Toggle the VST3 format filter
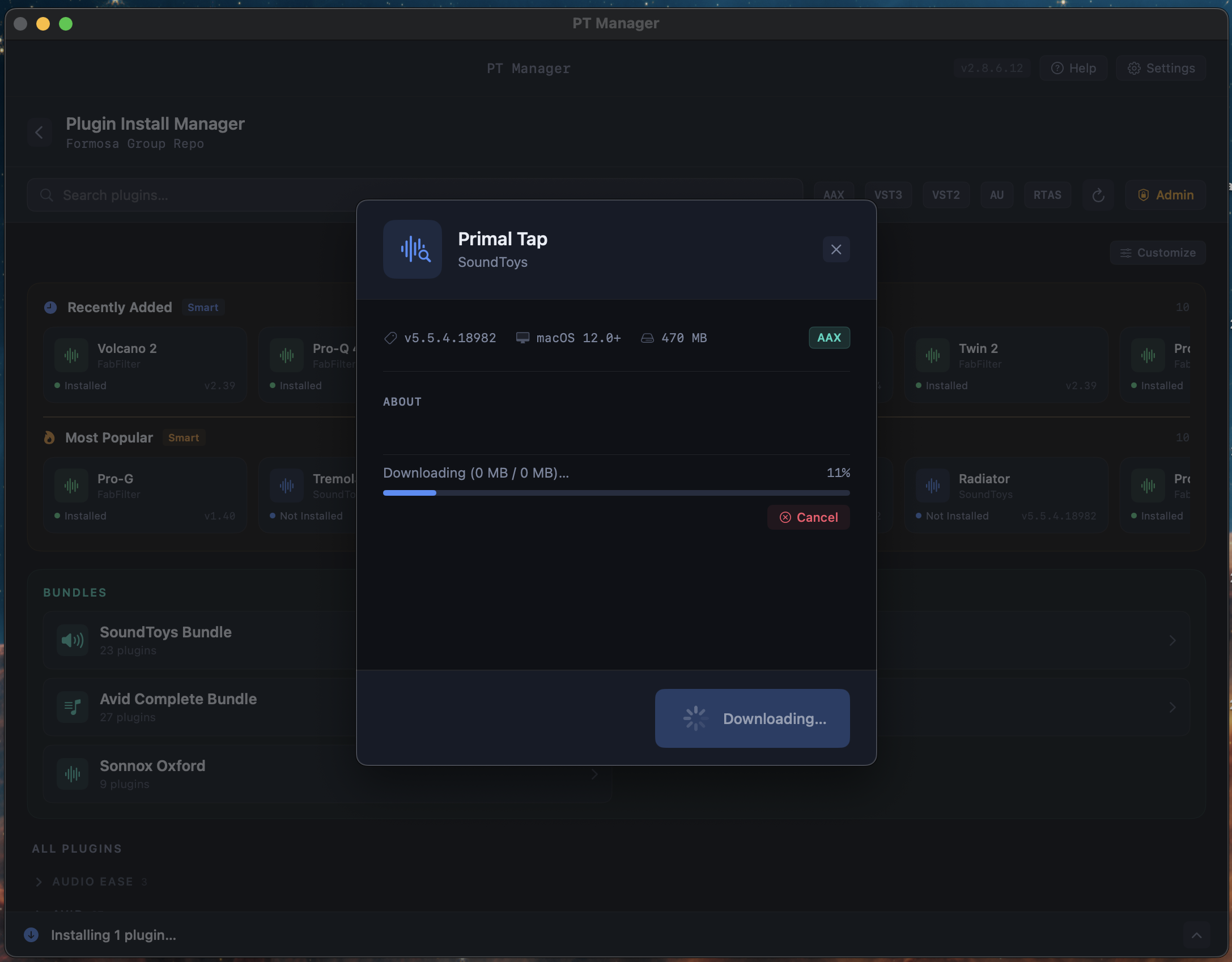 click(888, 195)
